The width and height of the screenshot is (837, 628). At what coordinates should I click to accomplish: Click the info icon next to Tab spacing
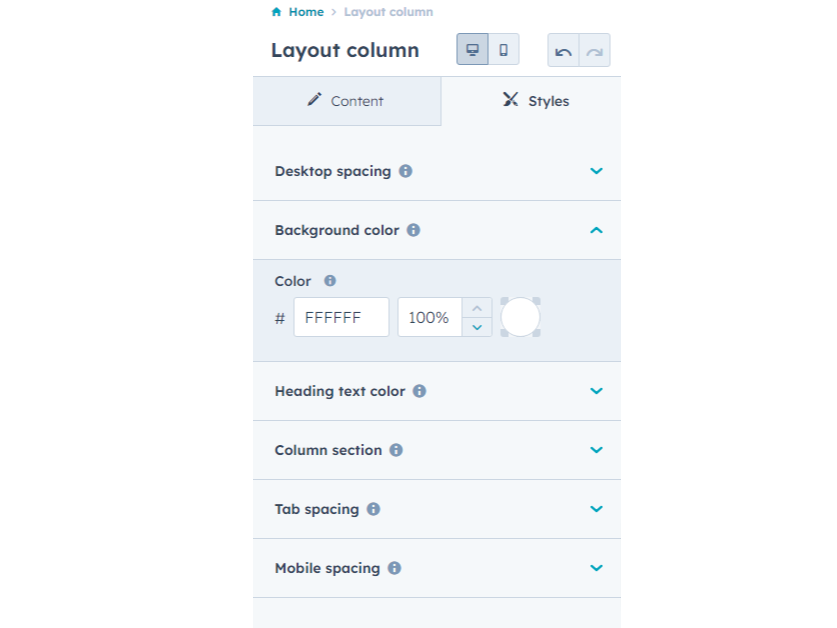(x=372, y=509)
